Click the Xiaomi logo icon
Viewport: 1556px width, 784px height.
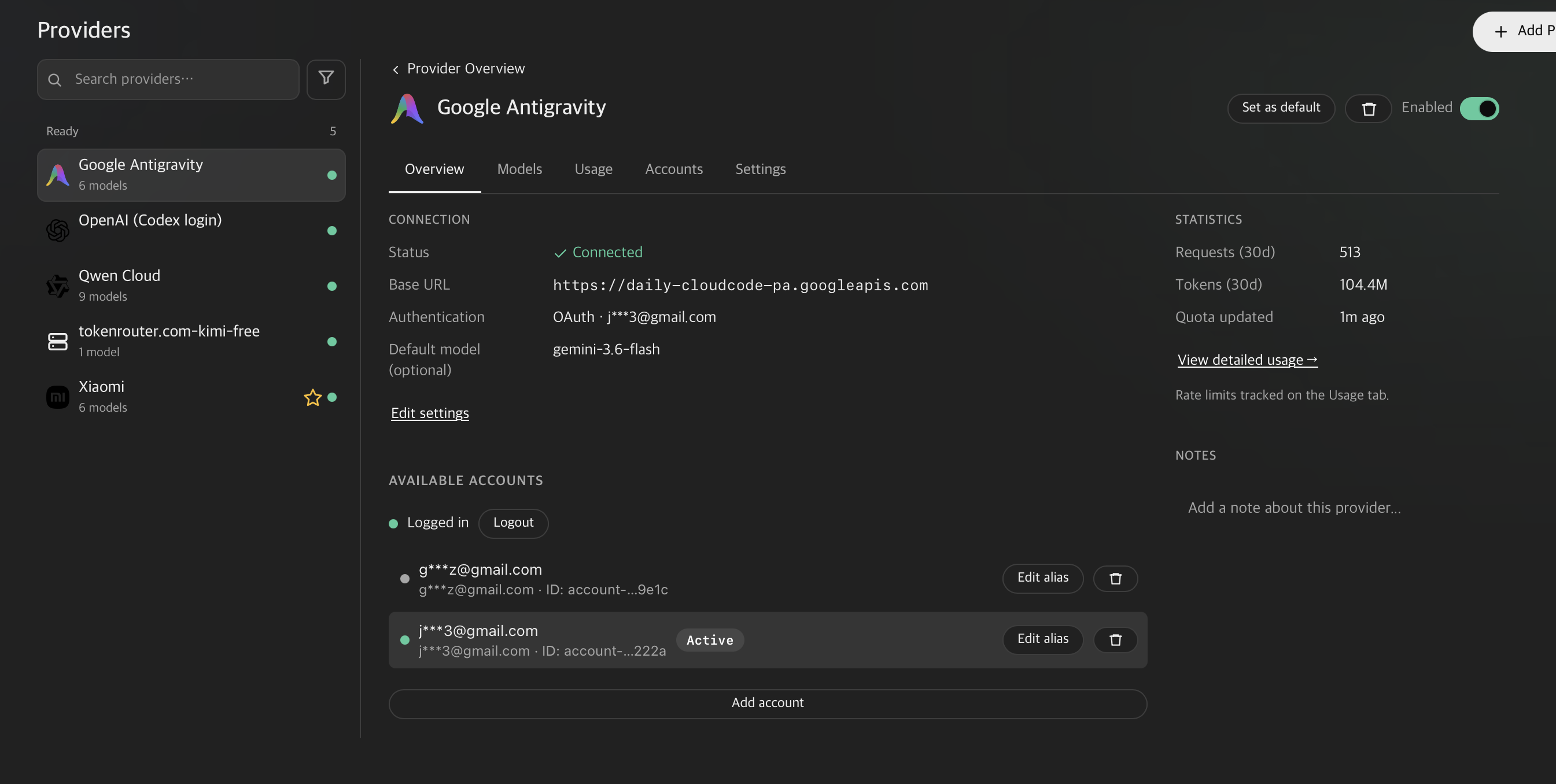58,397
